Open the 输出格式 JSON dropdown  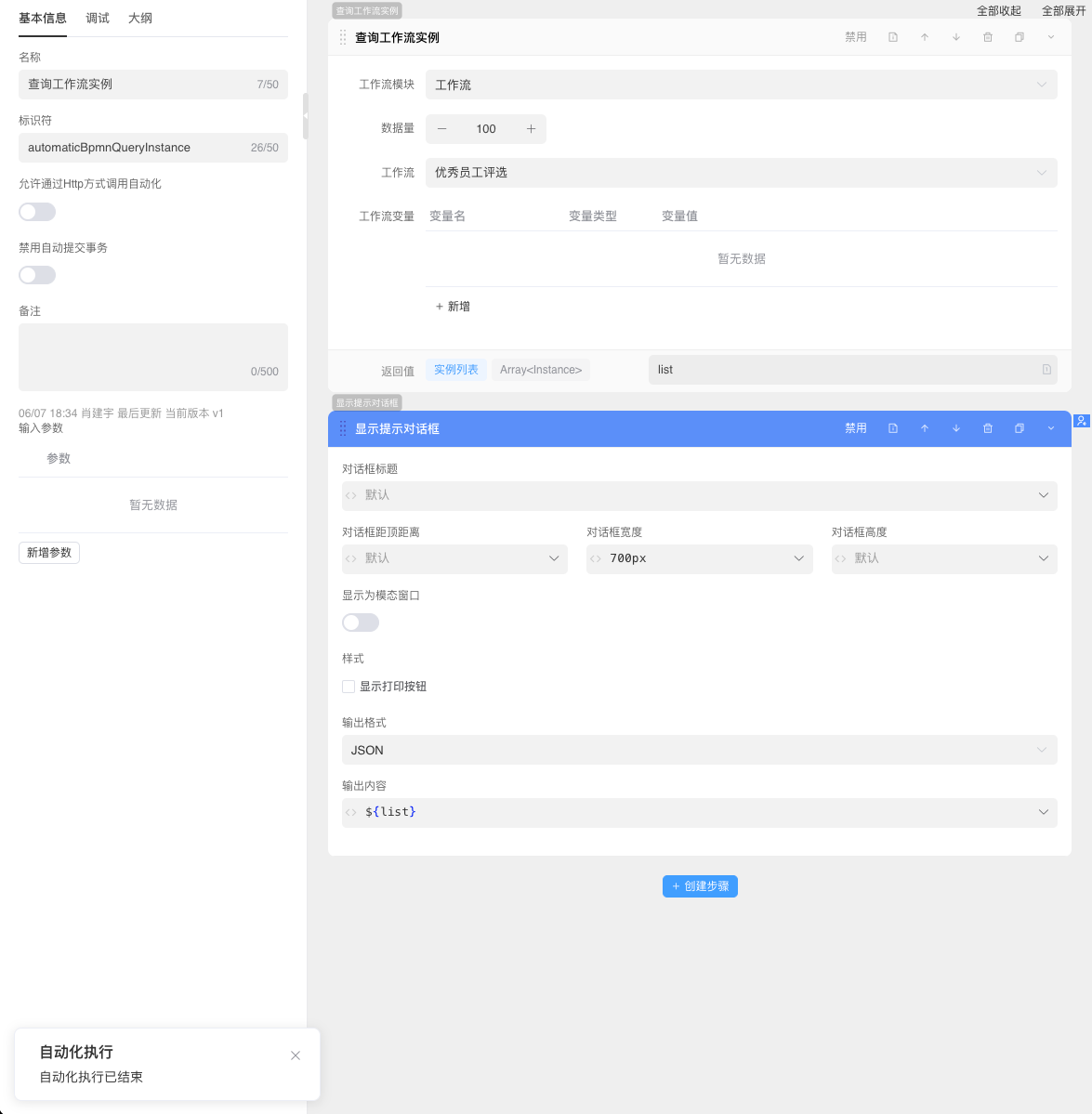coord(699,750)
